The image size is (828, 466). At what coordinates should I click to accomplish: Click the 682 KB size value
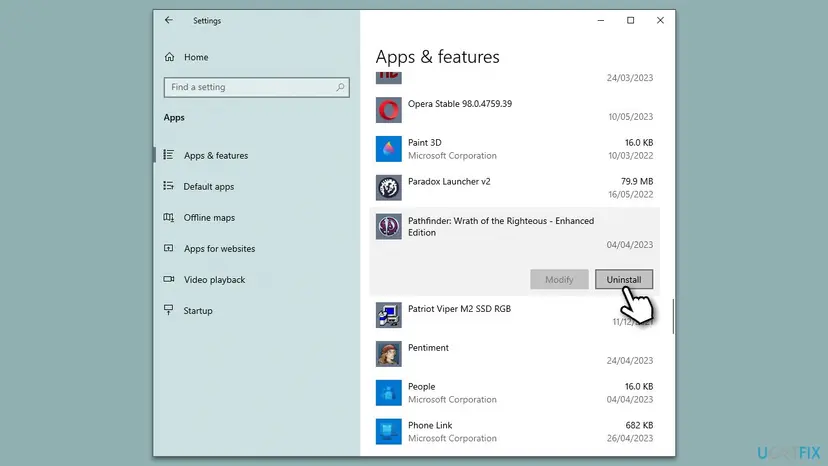(639, 425)
